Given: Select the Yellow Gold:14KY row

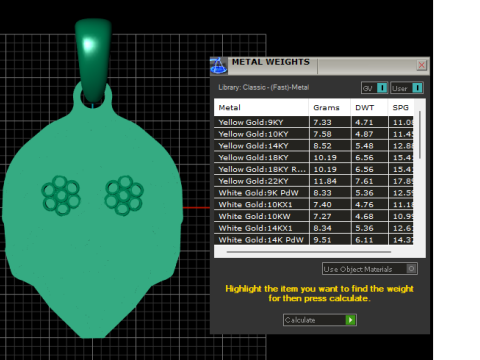Looking at the screenshot, I should coord(314,146).
